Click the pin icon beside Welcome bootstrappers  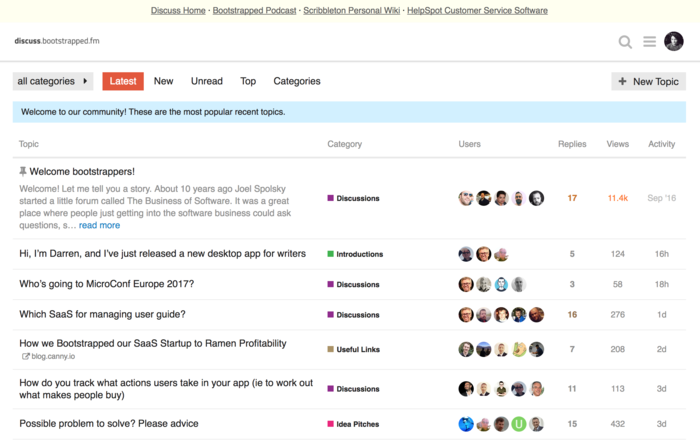pos(23,172)
